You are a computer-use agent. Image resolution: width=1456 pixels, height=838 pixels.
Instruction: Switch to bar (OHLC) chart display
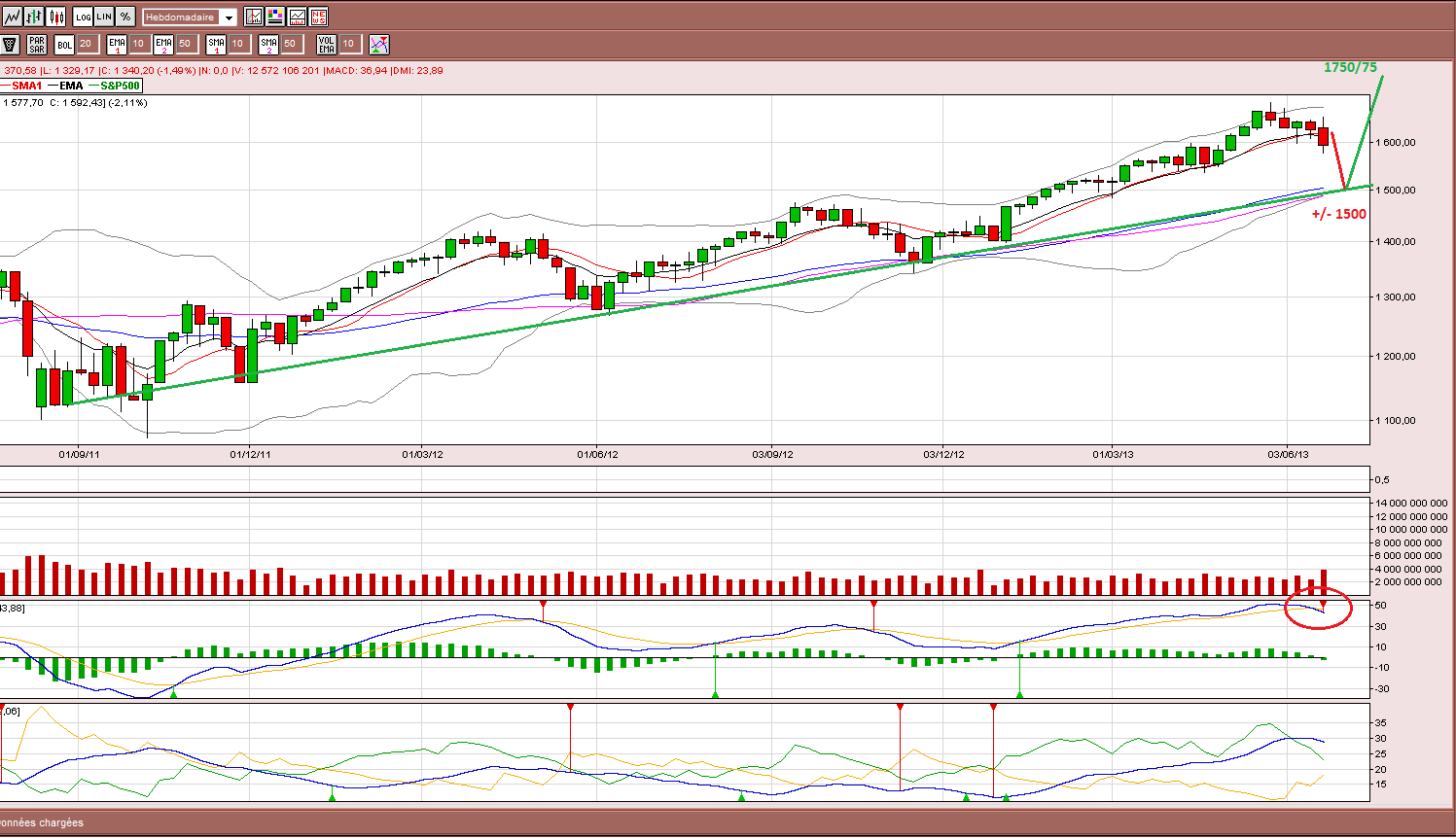click(x=34, y=17)
